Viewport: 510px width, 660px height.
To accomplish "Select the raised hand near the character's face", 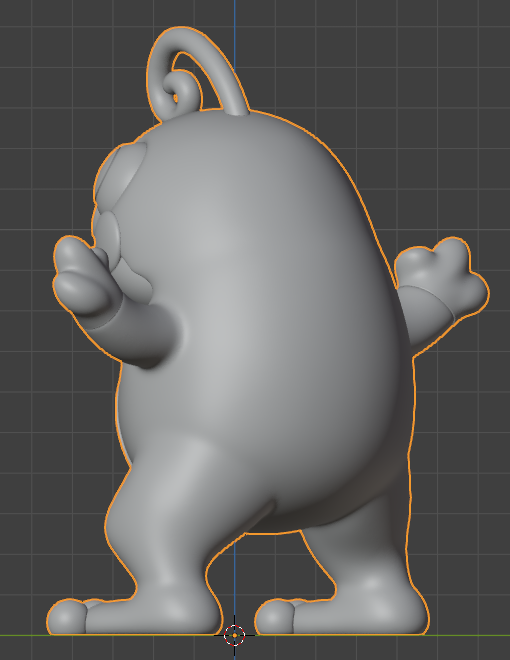I will point(82,276).
